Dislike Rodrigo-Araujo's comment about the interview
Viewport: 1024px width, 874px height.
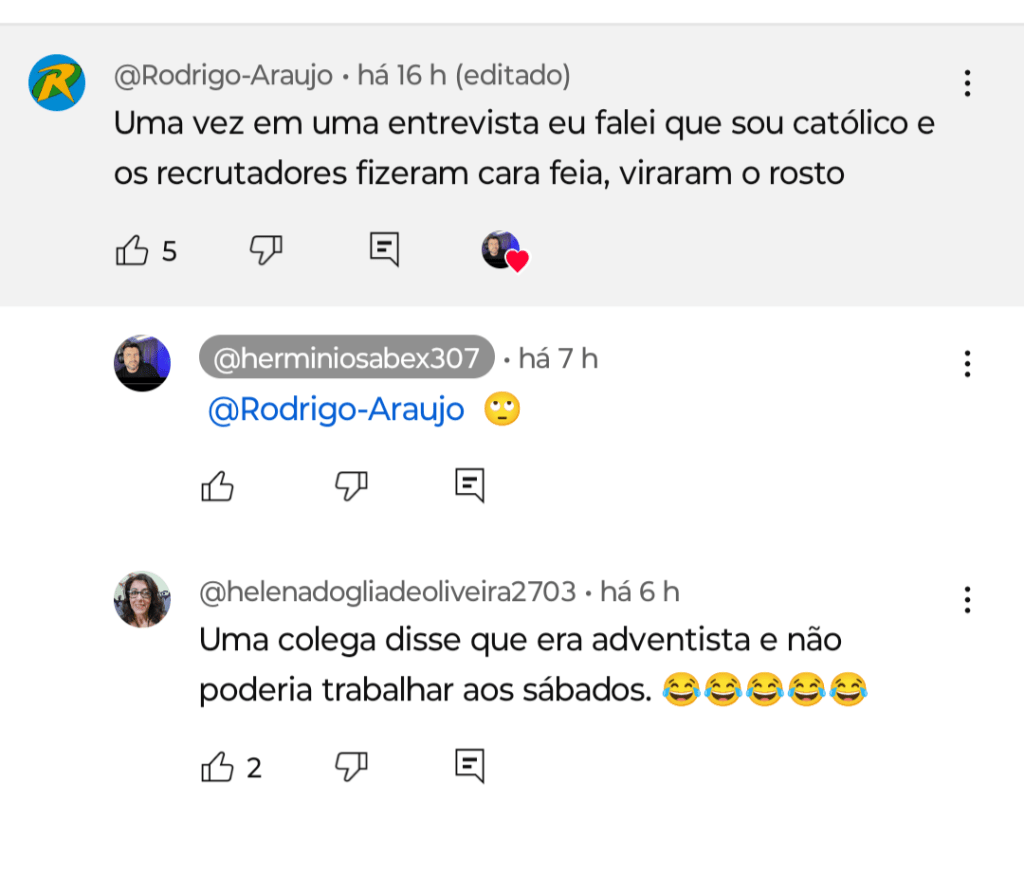click(x=265, y=250)
